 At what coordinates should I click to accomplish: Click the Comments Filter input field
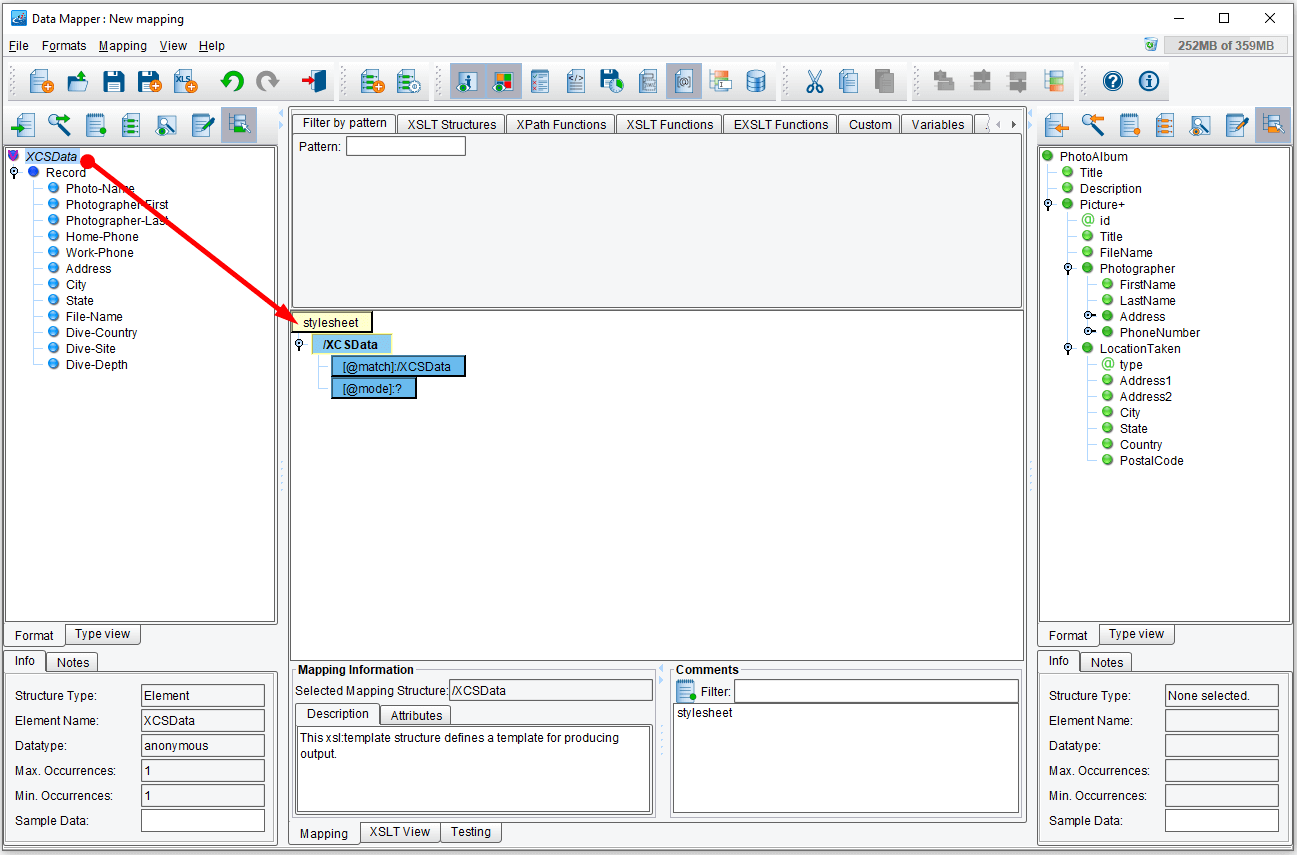pos(876,691)
